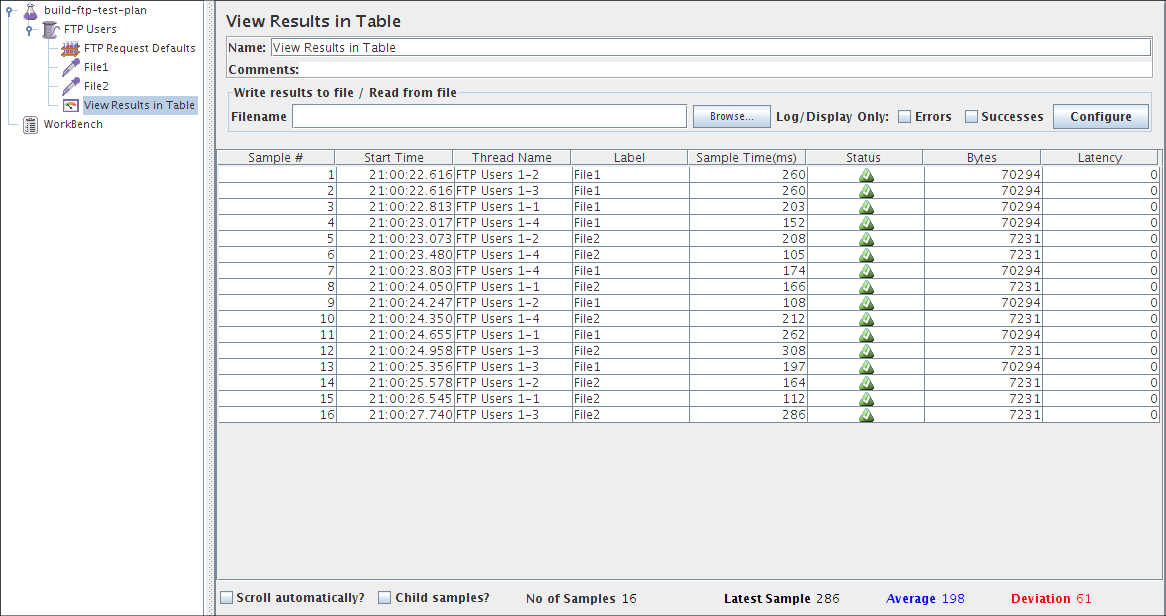Enable Scroll automatically checkbox
The image size is (1166, 616).
click(x=227, y=598)
